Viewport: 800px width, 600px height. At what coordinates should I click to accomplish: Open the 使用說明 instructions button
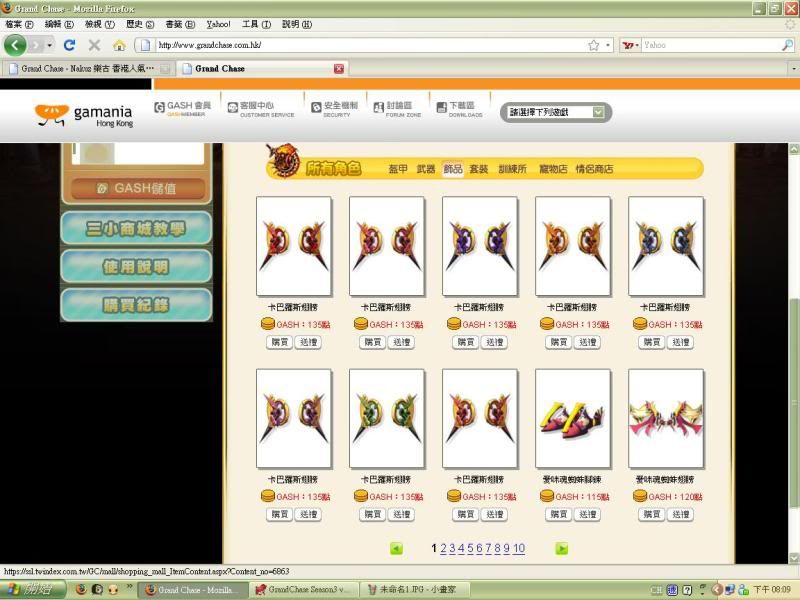[136, 266]
